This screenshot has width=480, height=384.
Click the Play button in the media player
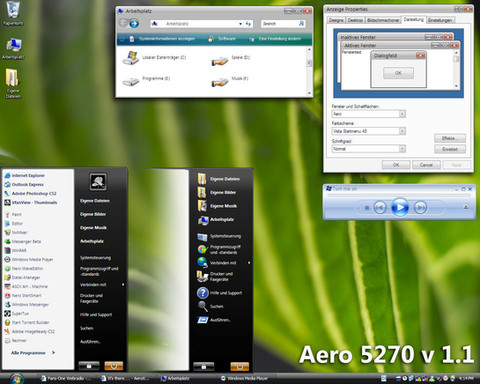click(x=400, y=207)
